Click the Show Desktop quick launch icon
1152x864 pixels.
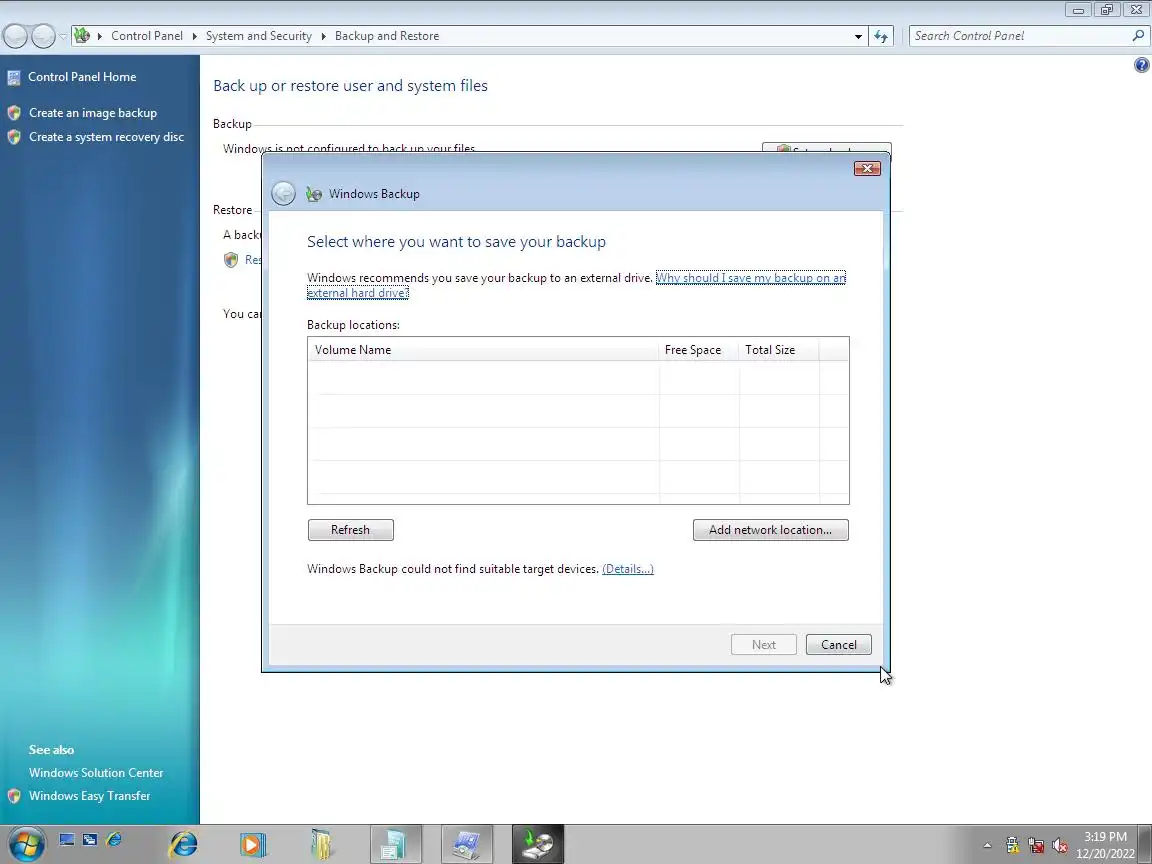pyautogui.click(x=67, y=839)
